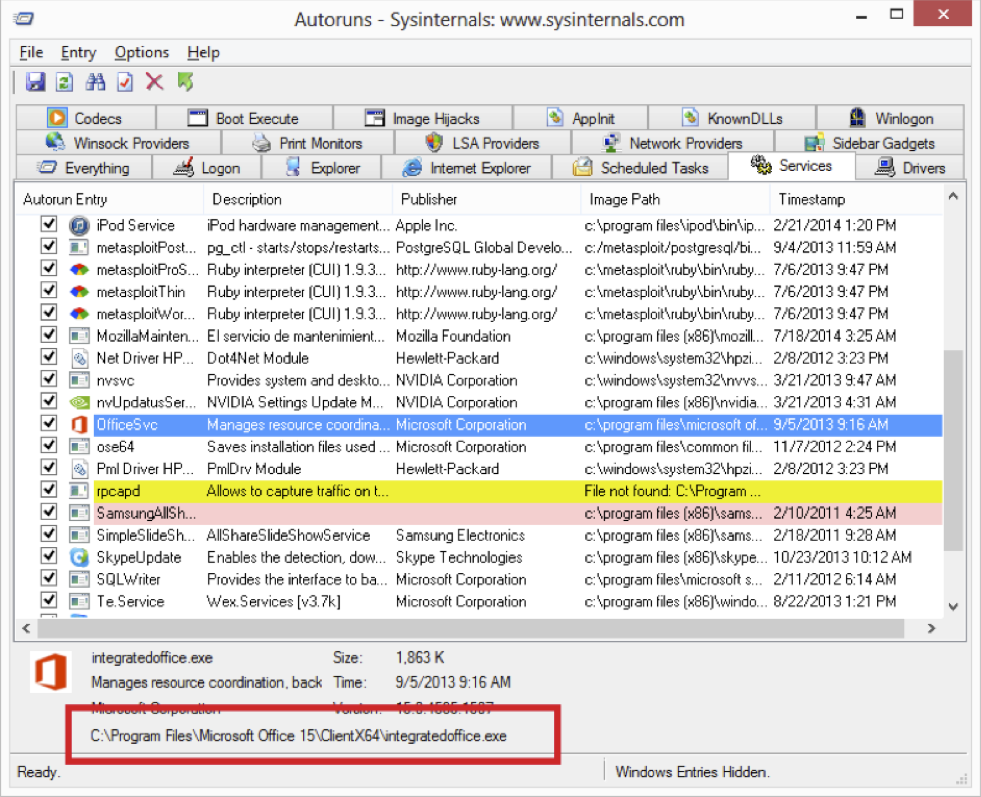Screen dimensions: 981x797
Task: Click the horizontal scrollbar right arrow
Action: pyautogui.click(x=932, y=629)
